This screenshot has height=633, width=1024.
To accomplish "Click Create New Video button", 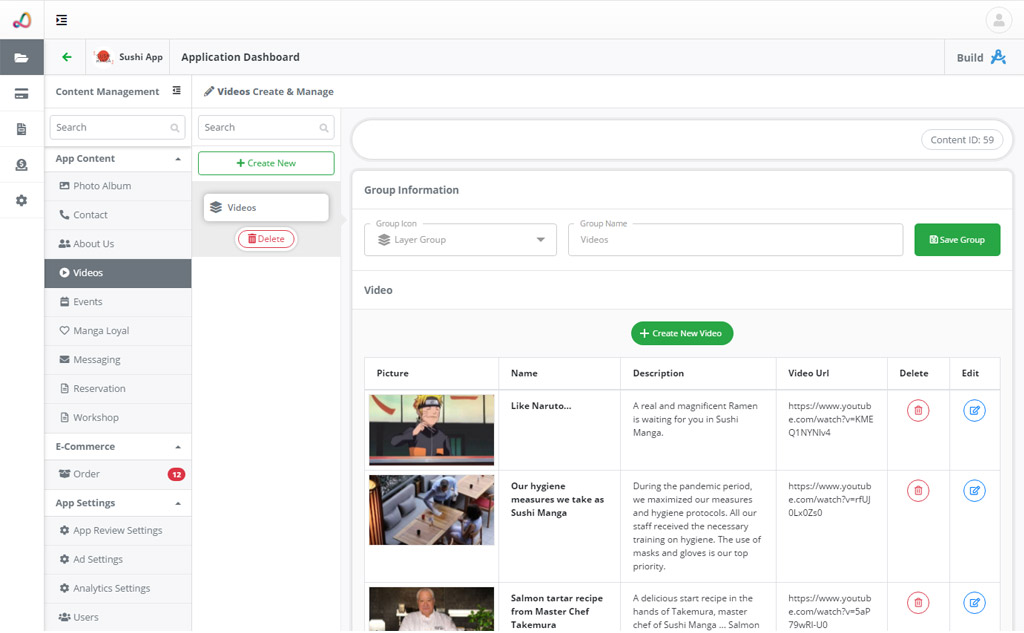I will 682,333.
